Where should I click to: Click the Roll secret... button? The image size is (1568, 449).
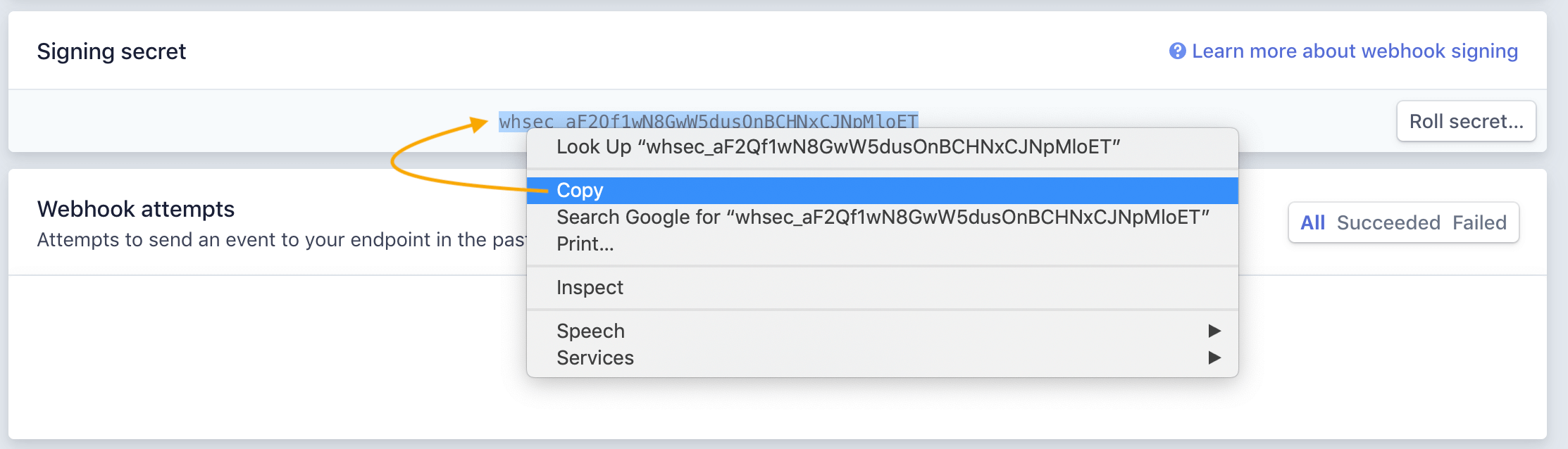click(x=1466, y=121)
